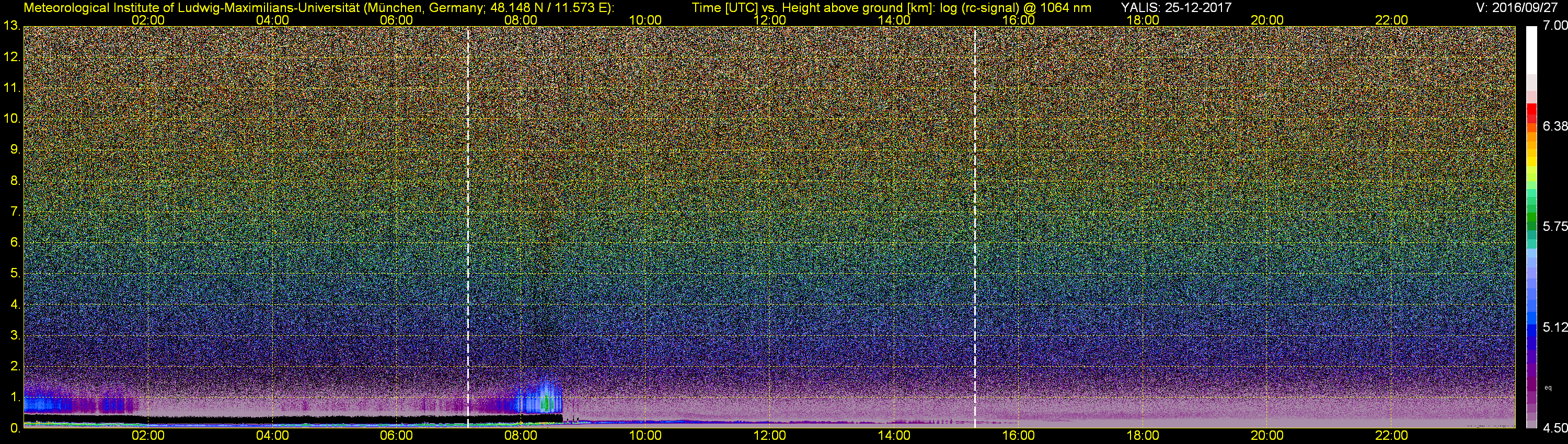Image resolution: width=1568 pixels, height=444 pixels.
Task: Click the 10:00 label on the top time axis
Action: [x=645, y=20]
